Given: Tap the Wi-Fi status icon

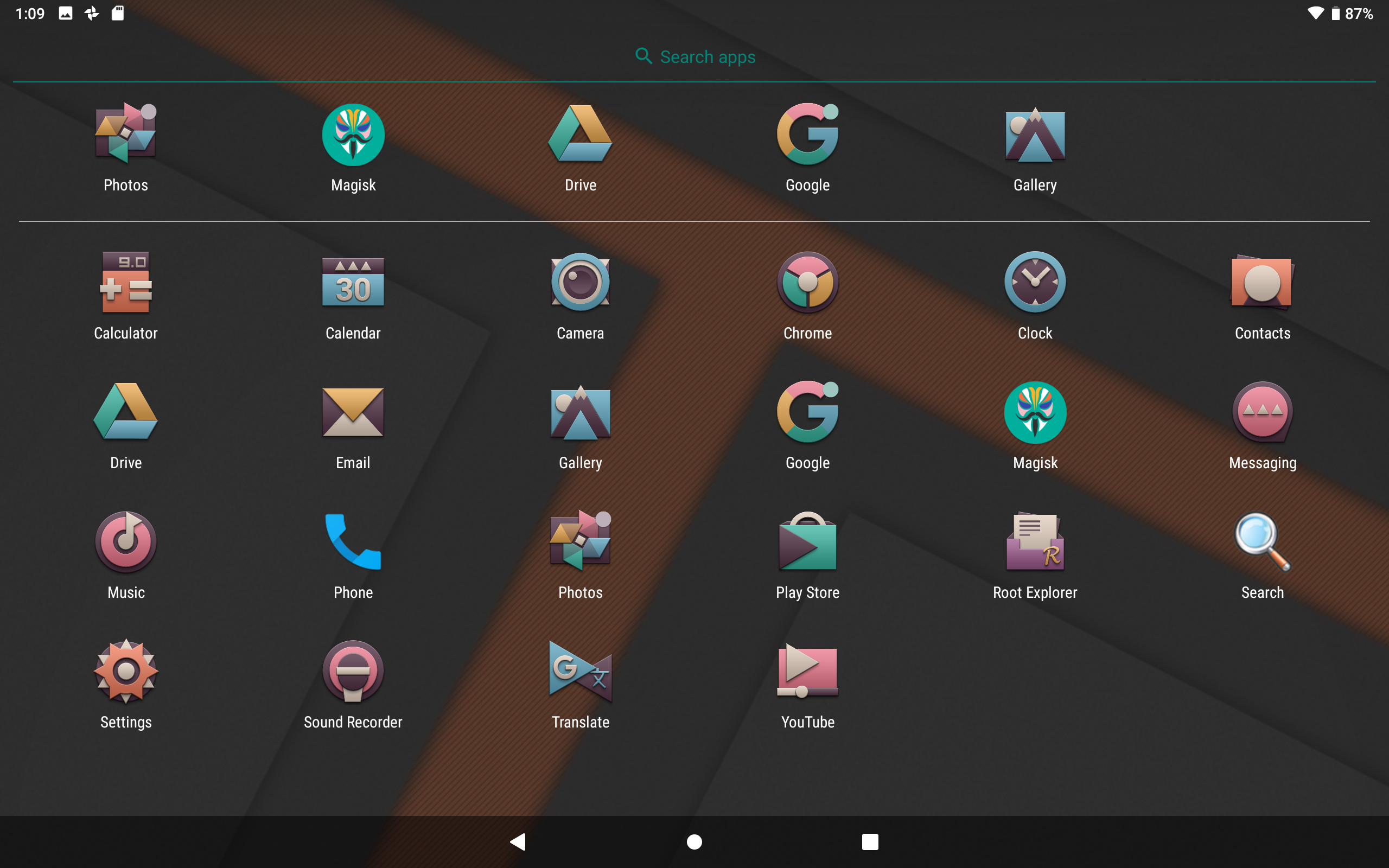Looking at the screenshot, I should point(1315,13).
